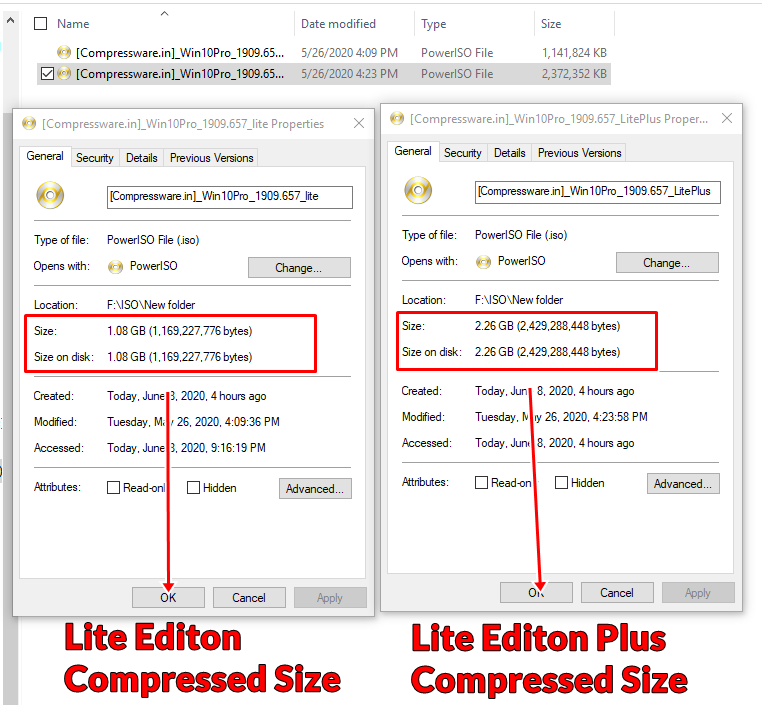Toggle the select-all checkbox in the Name column header
This screenshot has height=705, width=762.
pyautogui.click(x=40, y=23)
